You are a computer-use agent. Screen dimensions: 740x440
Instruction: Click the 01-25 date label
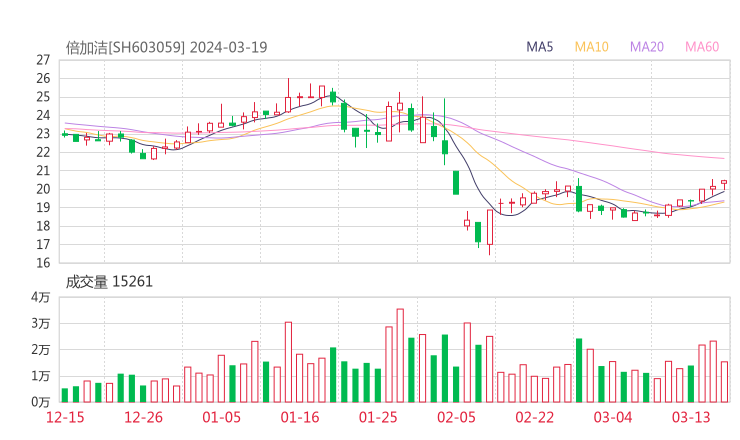click(x=378, y=417)
